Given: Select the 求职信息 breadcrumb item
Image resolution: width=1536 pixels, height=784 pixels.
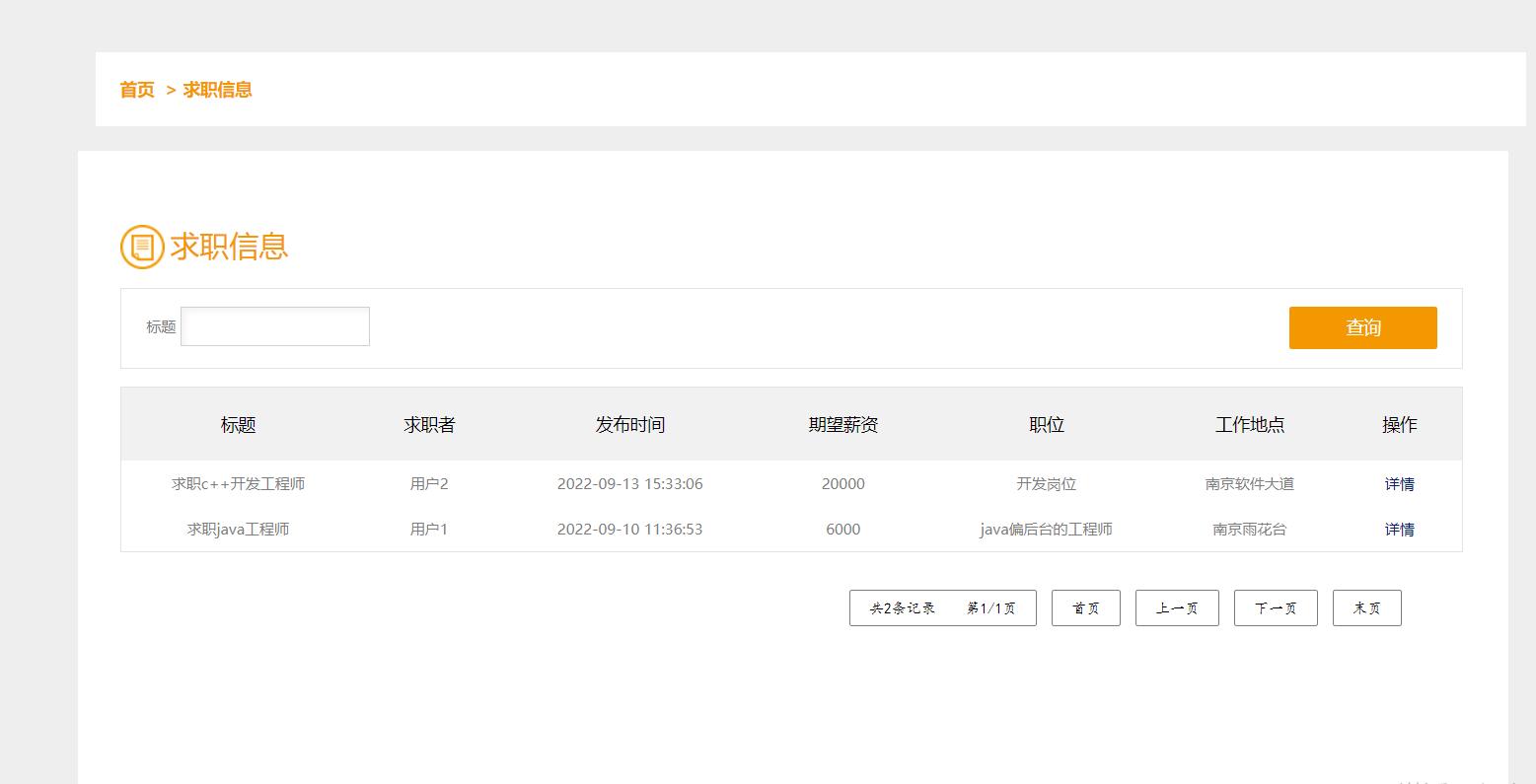Looking at the screenshot, I should (x=216, y=90).
